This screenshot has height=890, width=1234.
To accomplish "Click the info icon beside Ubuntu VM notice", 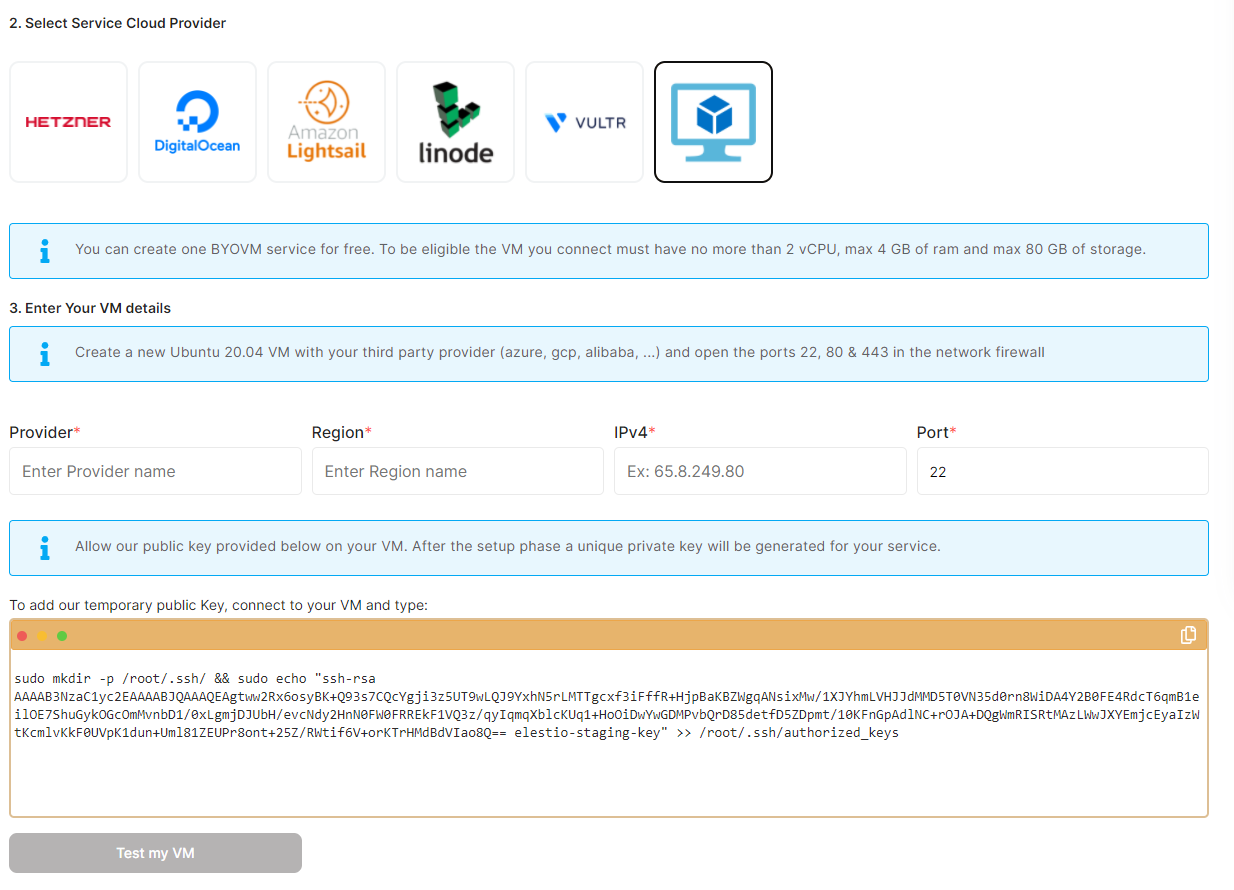I will [x=44, y=353].
